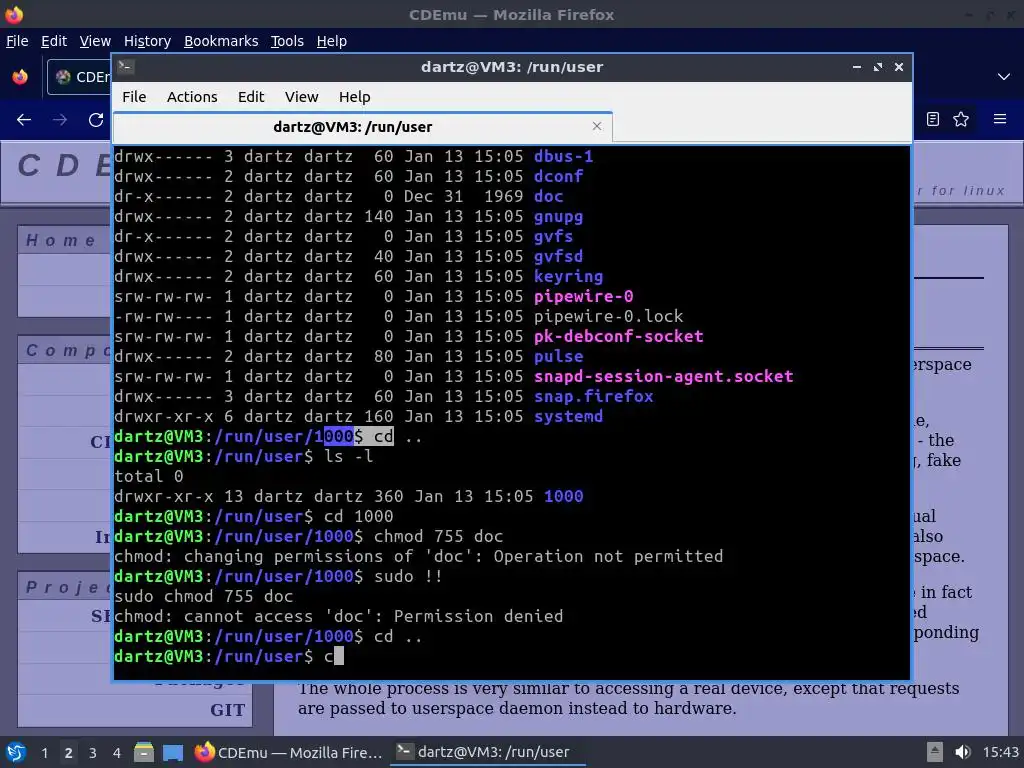This screenshot has height=768, width=1024.
Task: Open Firefox Bookmarks menu
Action: click(221, 41)
